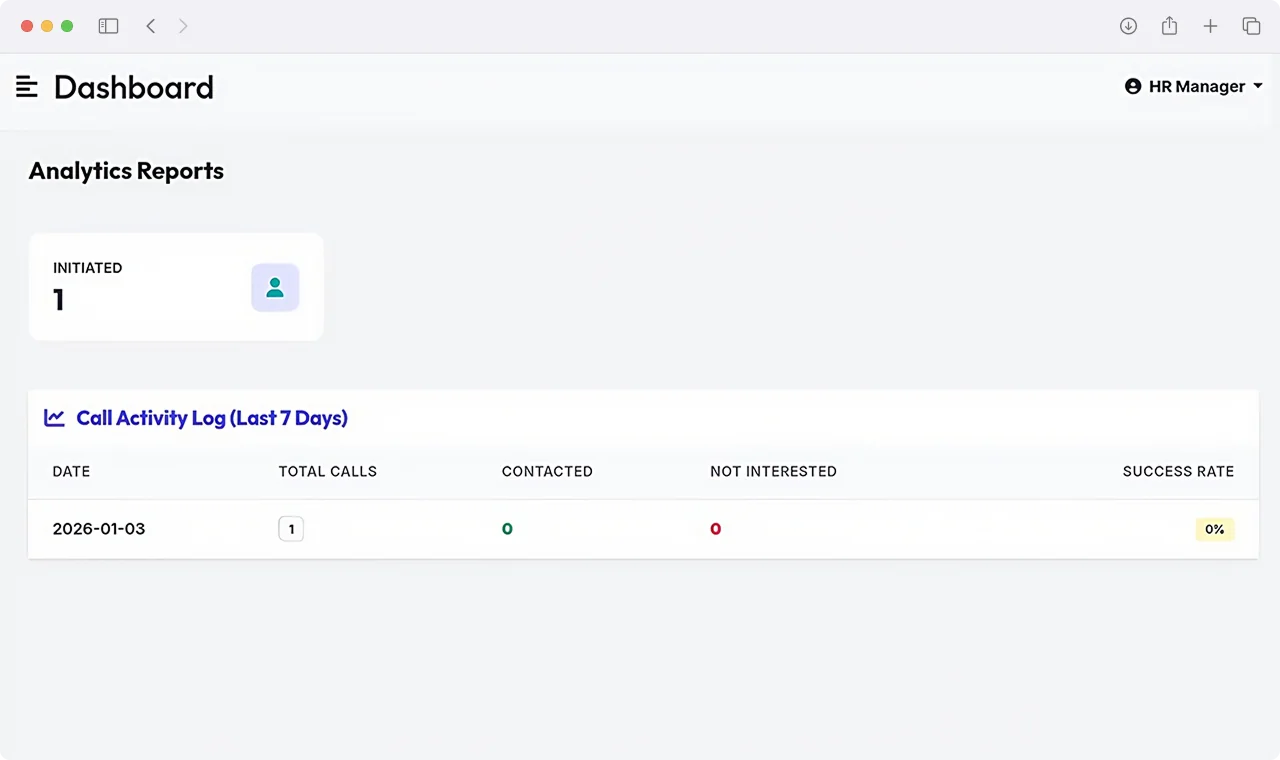The image size is (1280, 760).
Task: Click the yellow minimize window button
Action: tap(47, 26)
